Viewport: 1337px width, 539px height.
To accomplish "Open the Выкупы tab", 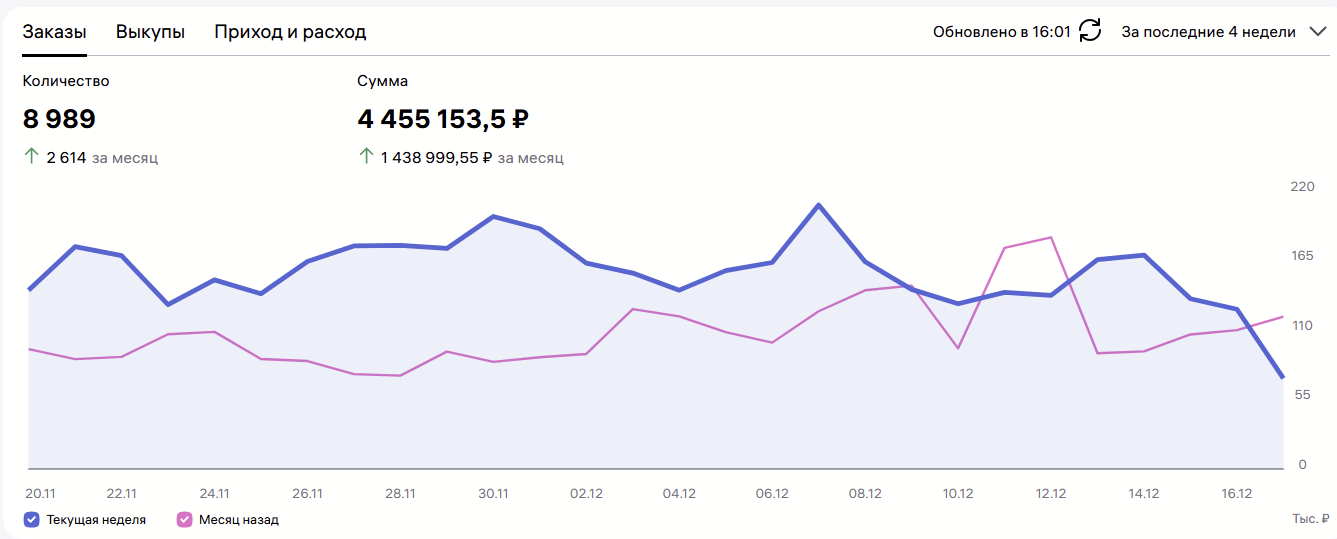I will (150, 32).
